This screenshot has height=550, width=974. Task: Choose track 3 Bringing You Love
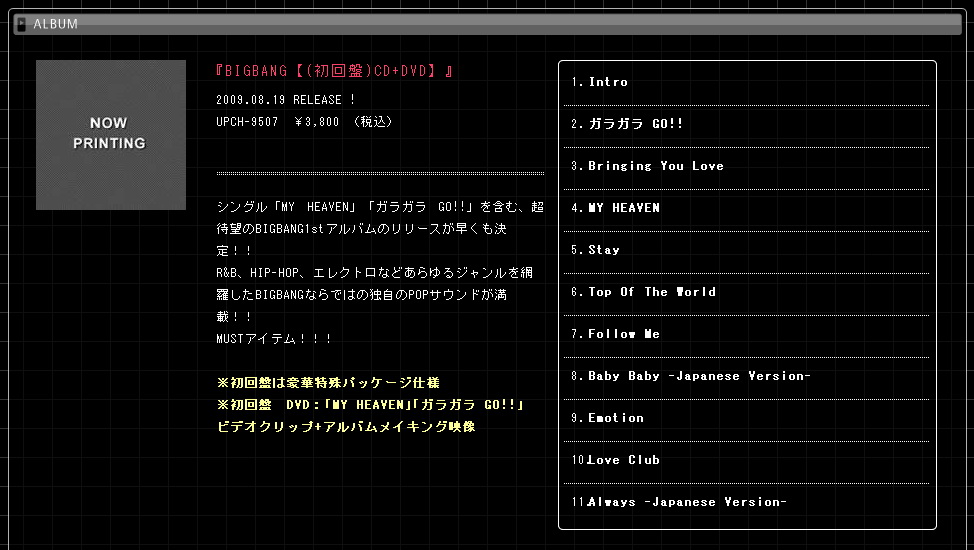click(x=647, y=166)
